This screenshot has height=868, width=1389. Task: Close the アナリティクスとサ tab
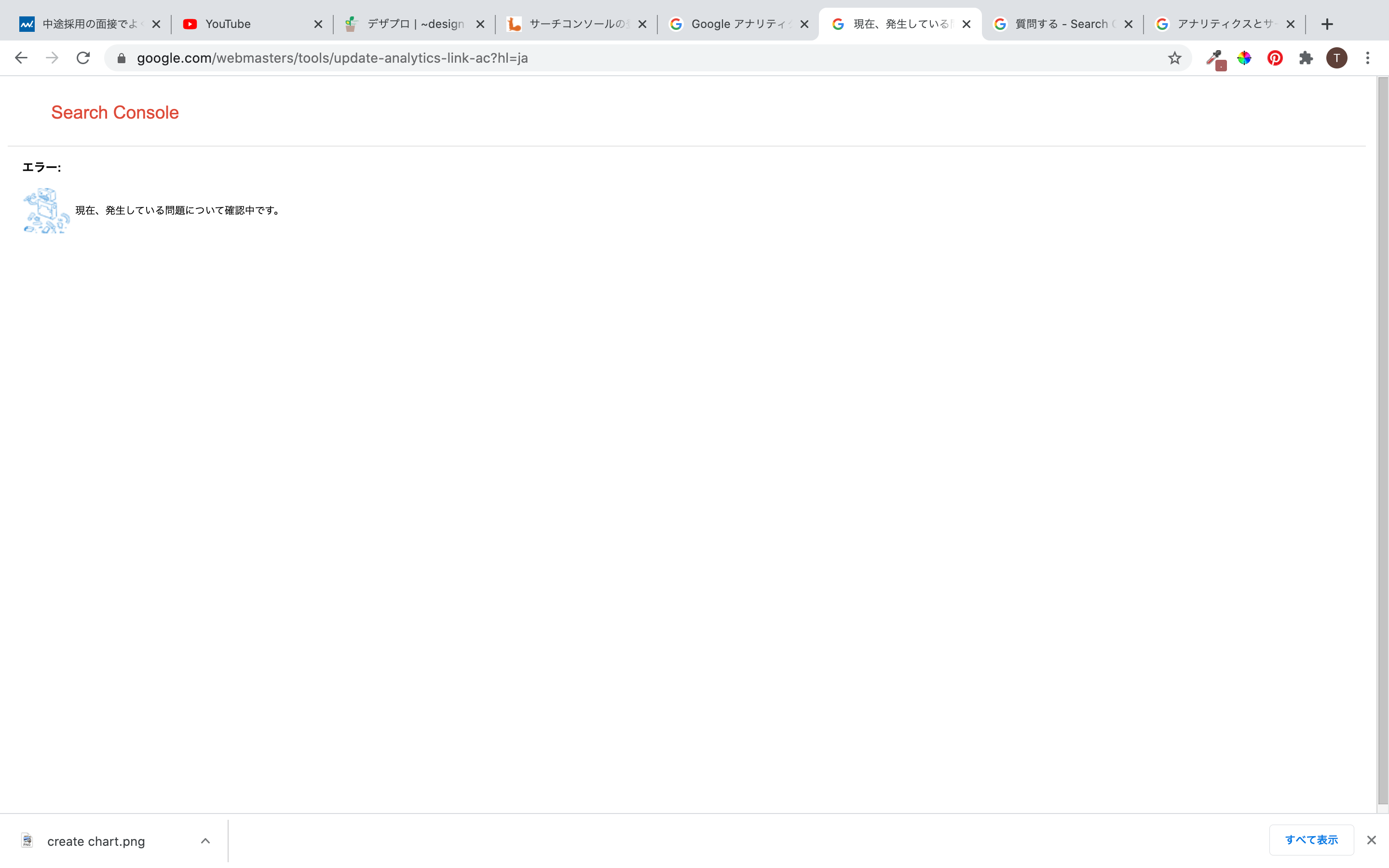pos(1290,24)
